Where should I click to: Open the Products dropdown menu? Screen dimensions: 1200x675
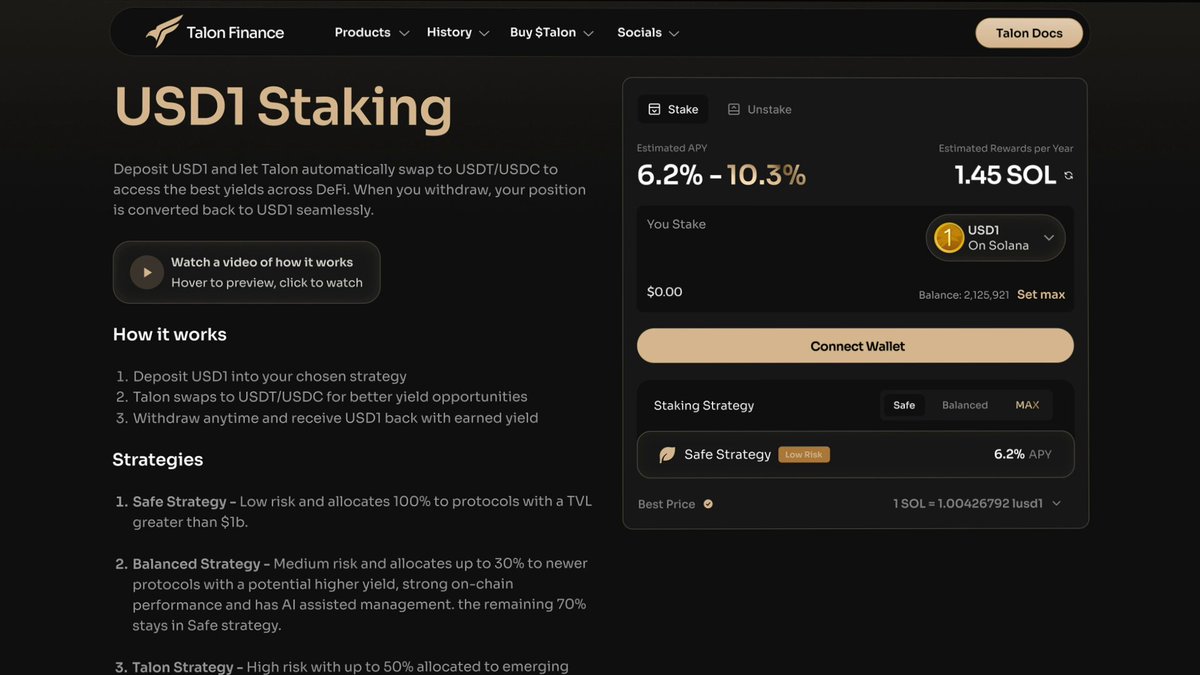[x=372, y=32]
